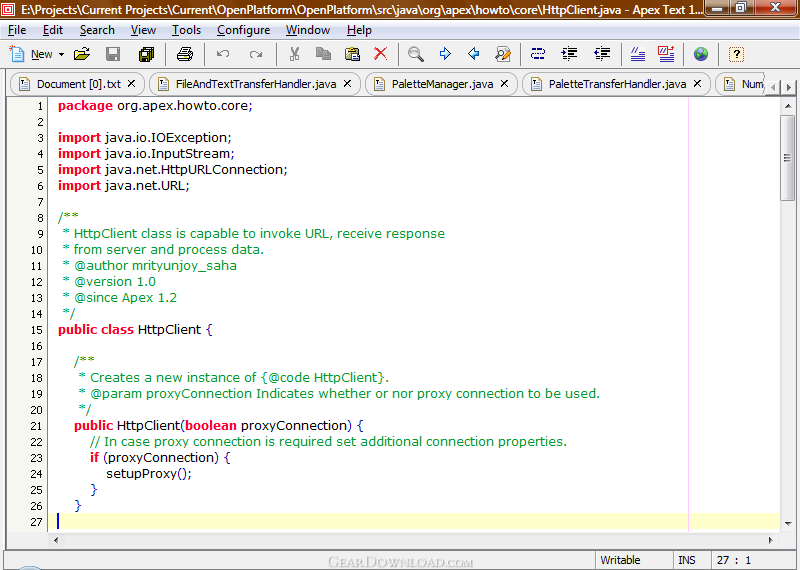Find previous using the left arrow icon
The image size is (800, 570).
(473, 54)
